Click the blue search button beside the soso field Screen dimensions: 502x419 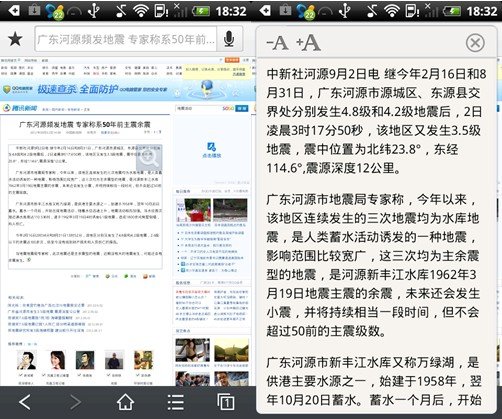point(242,108)
